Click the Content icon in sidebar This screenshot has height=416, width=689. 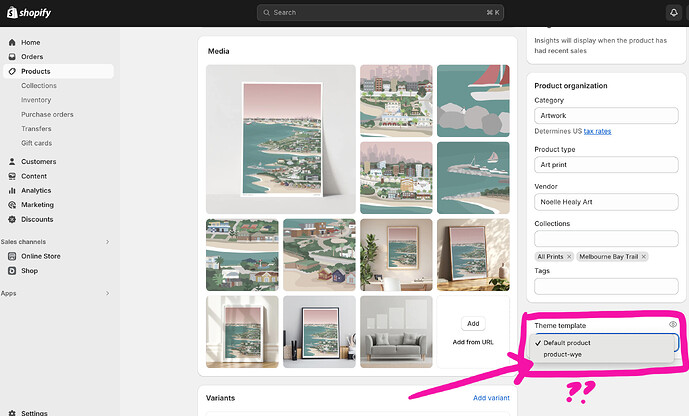point(12,176)
